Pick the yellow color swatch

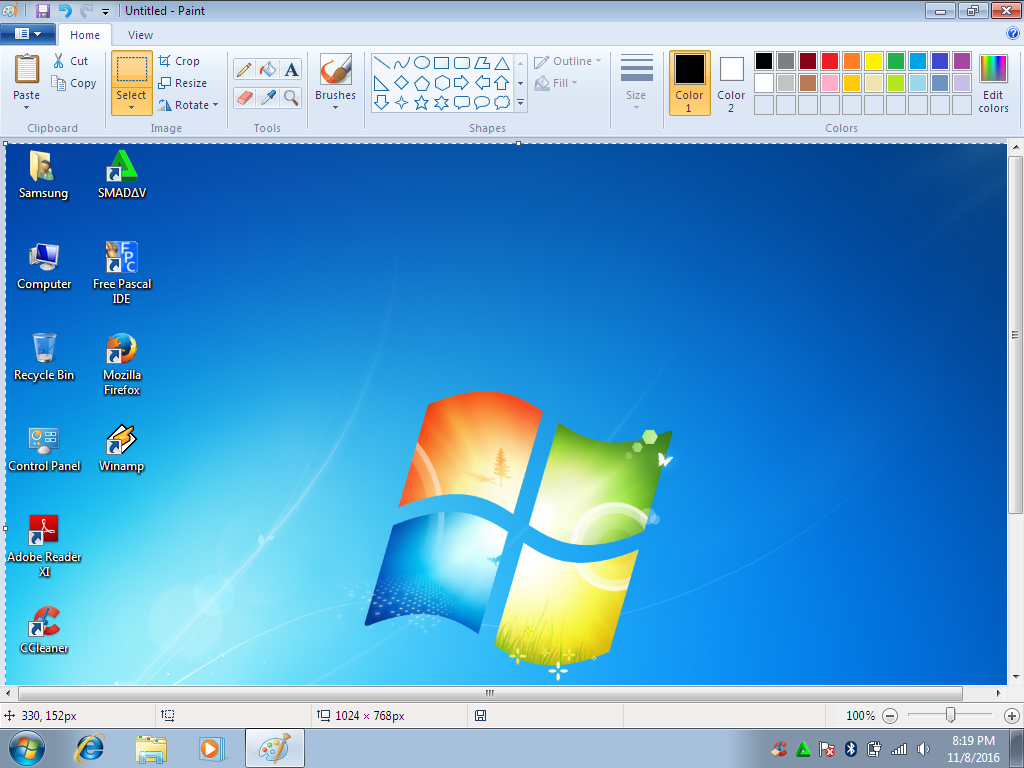pyautogui.click(x=874, y=61)
